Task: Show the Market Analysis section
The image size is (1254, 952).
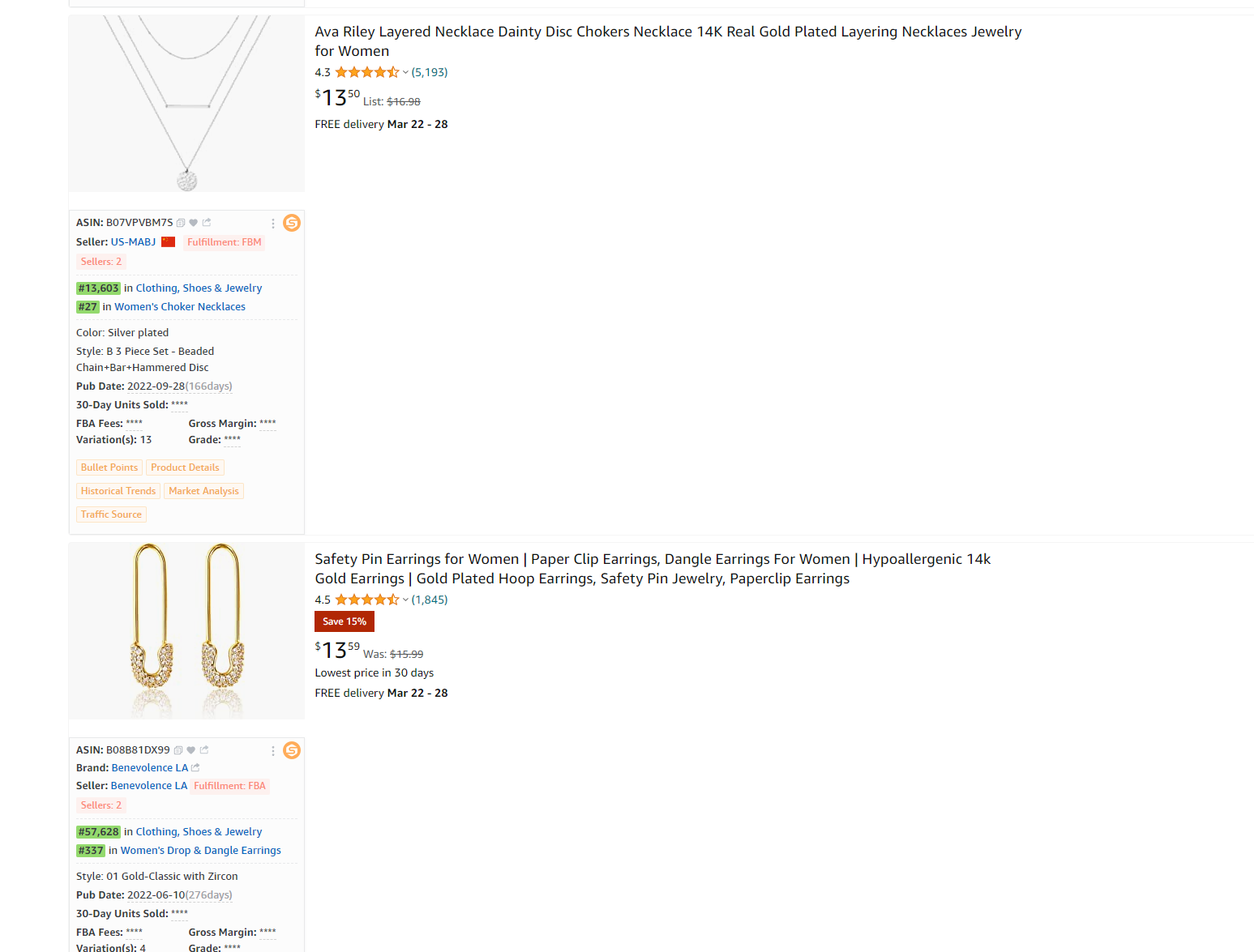Action: (203, 491)
